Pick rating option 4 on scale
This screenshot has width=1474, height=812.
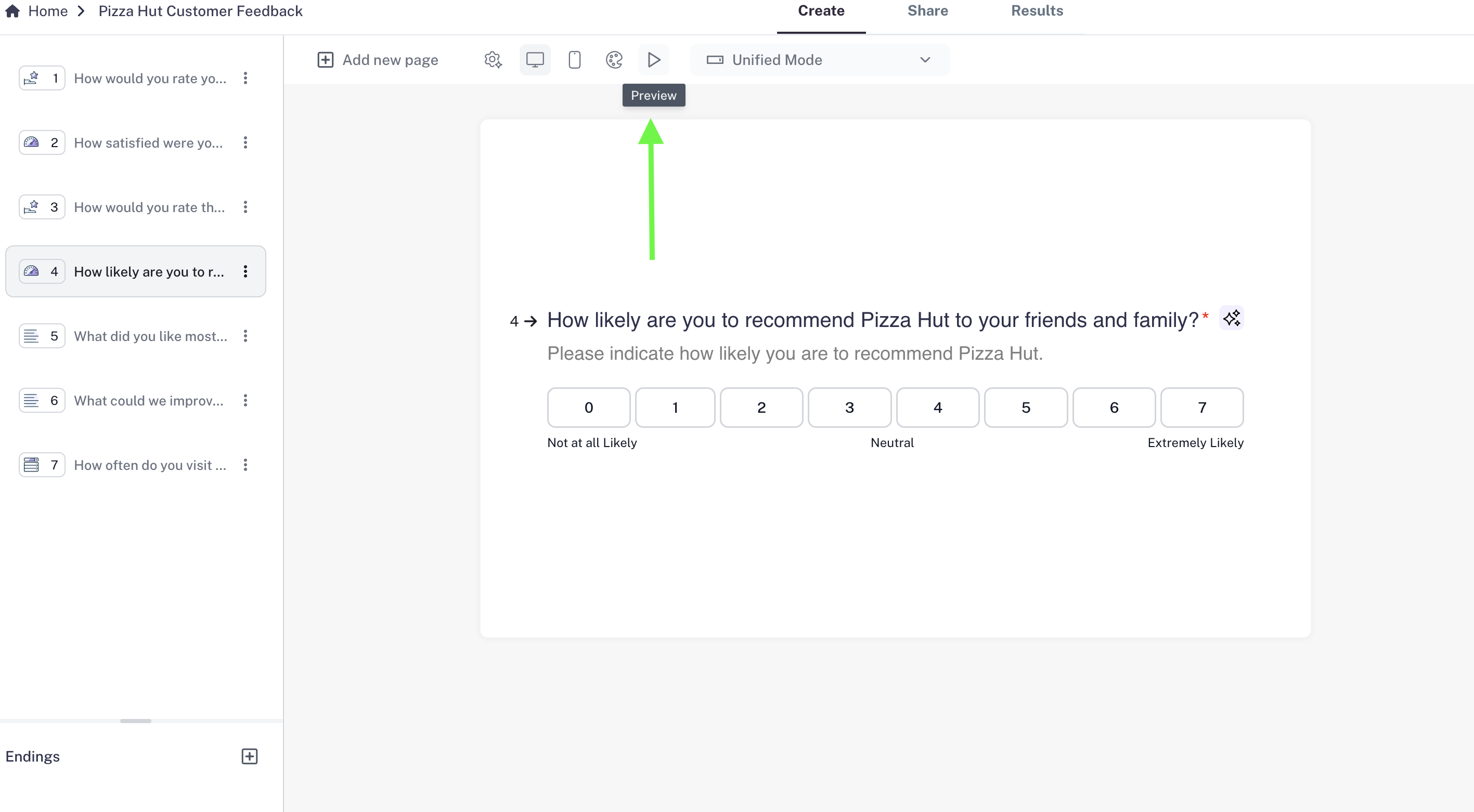937,407
